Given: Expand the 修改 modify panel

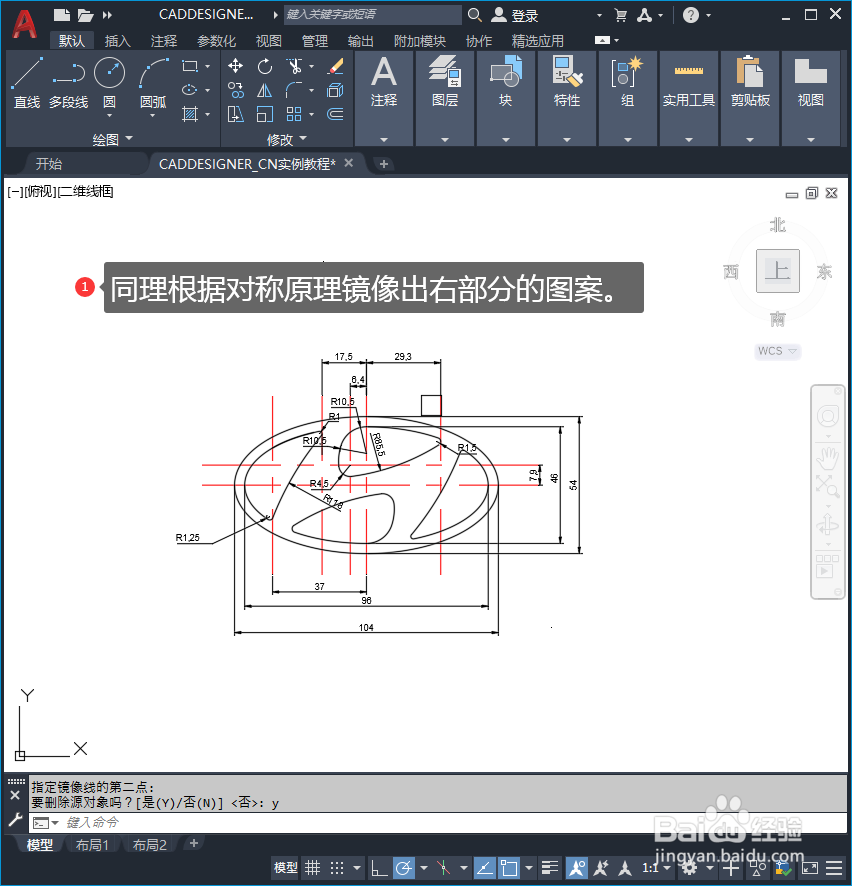Looking at the screenshot, I should (286, 138).
